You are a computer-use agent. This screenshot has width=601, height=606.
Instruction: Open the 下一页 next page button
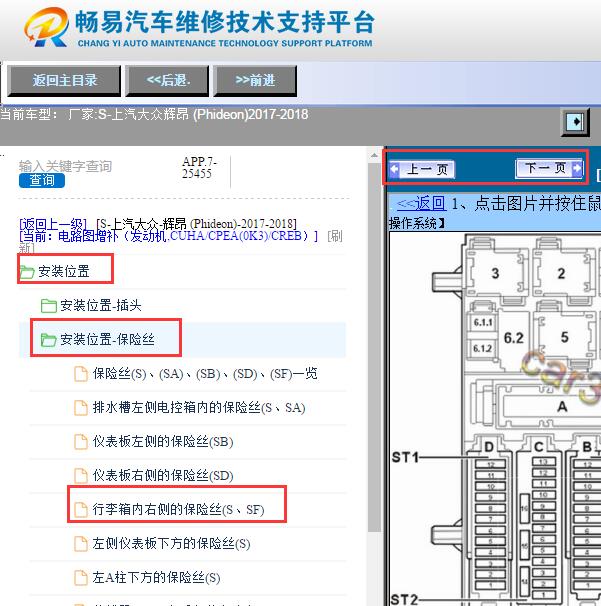(549, 169)
